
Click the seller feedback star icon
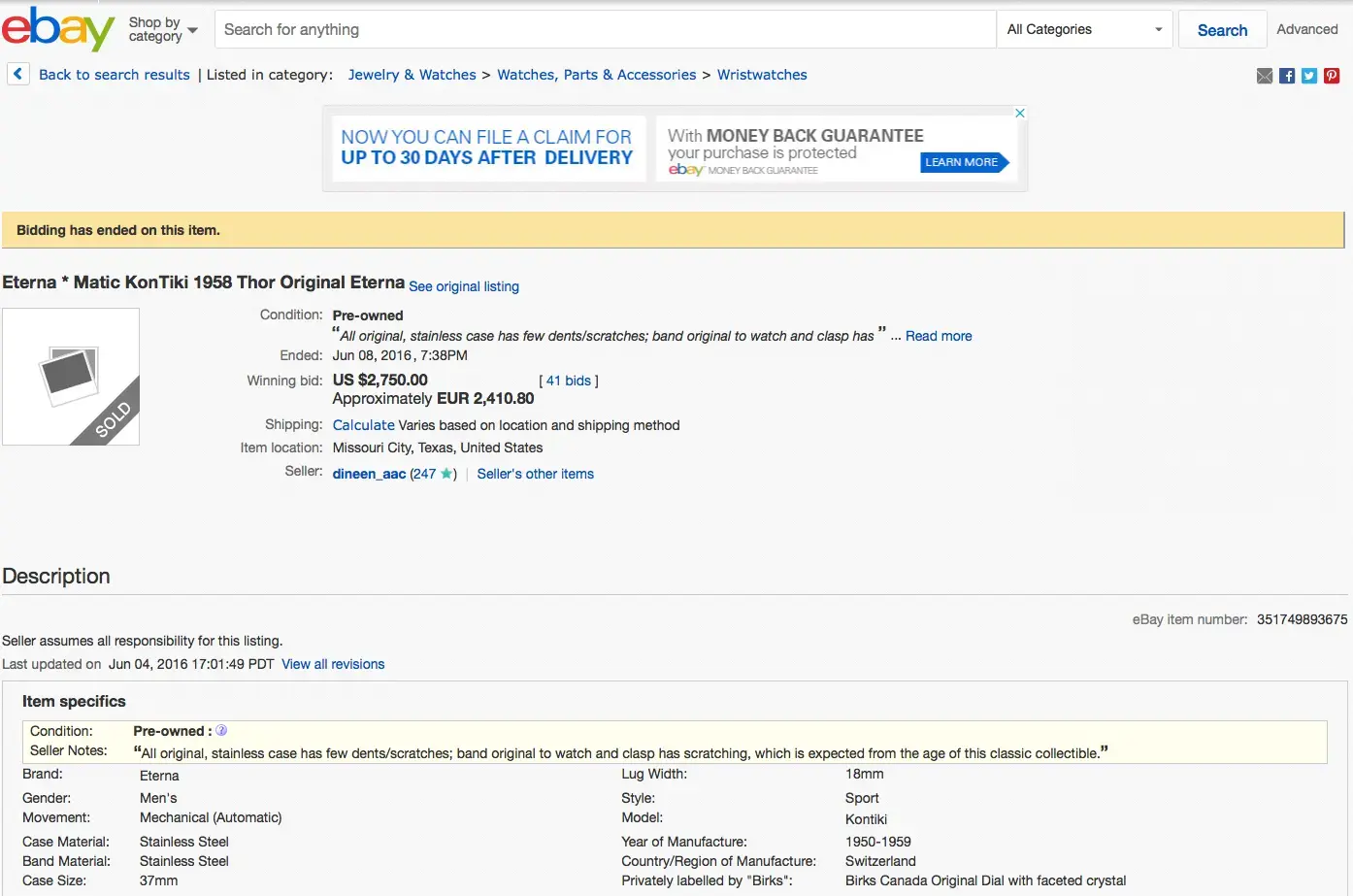pos(446,474)
